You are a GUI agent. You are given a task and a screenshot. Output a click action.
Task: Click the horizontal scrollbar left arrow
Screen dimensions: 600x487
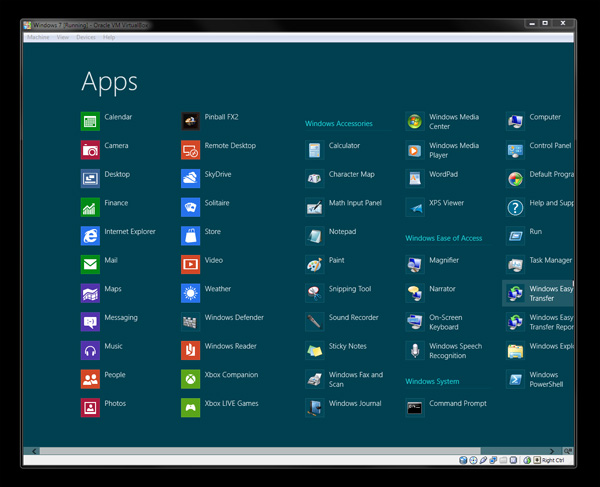(x=36, y=451)
